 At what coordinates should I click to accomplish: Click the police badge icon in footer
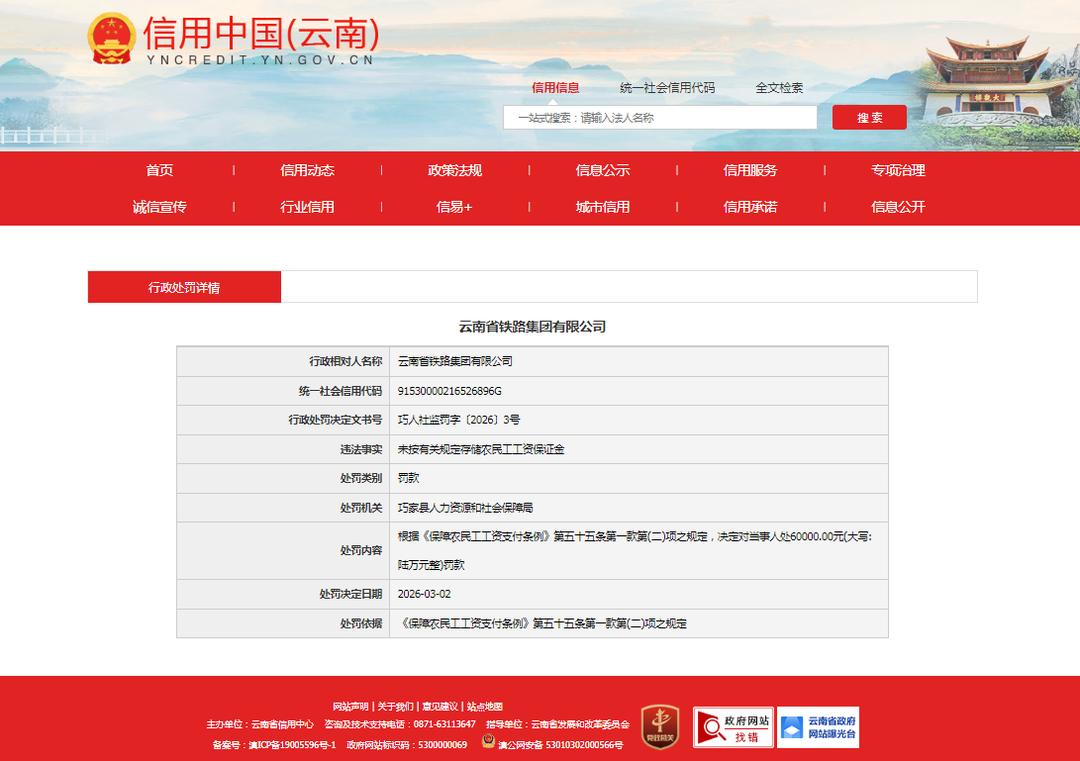[x=488, y=742]
